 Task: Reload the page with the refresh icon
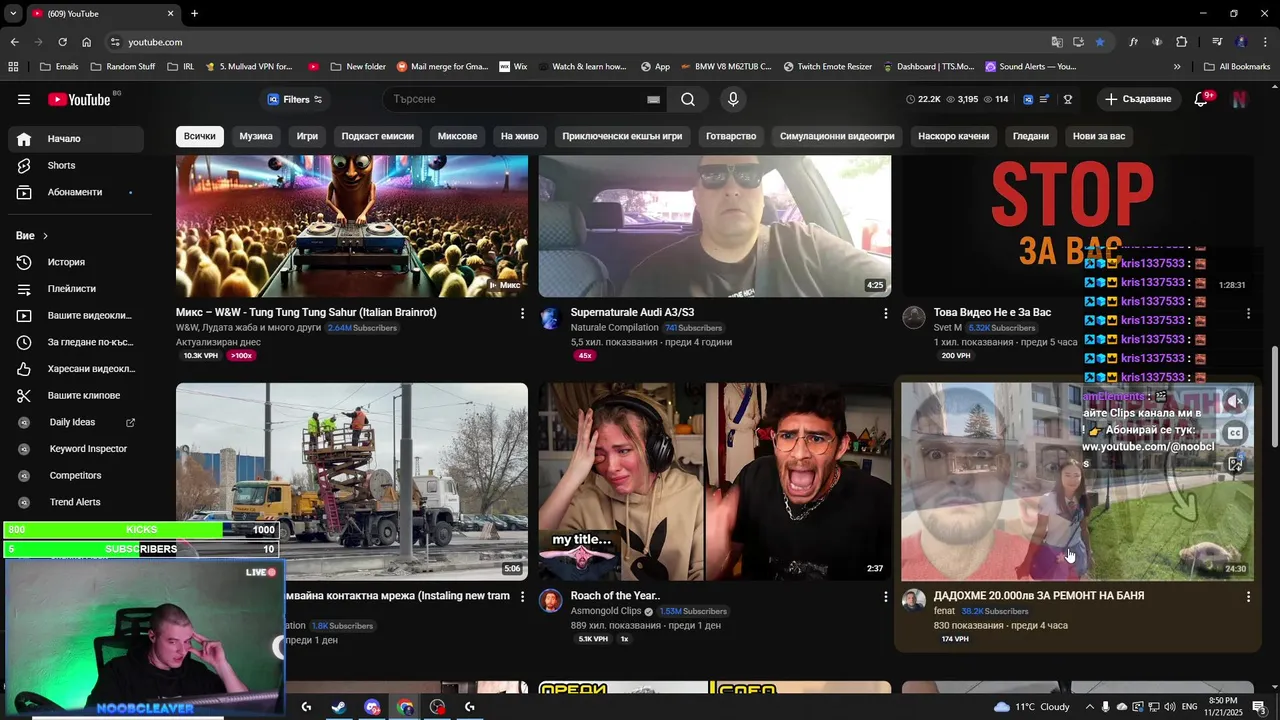tap(62, 42)
